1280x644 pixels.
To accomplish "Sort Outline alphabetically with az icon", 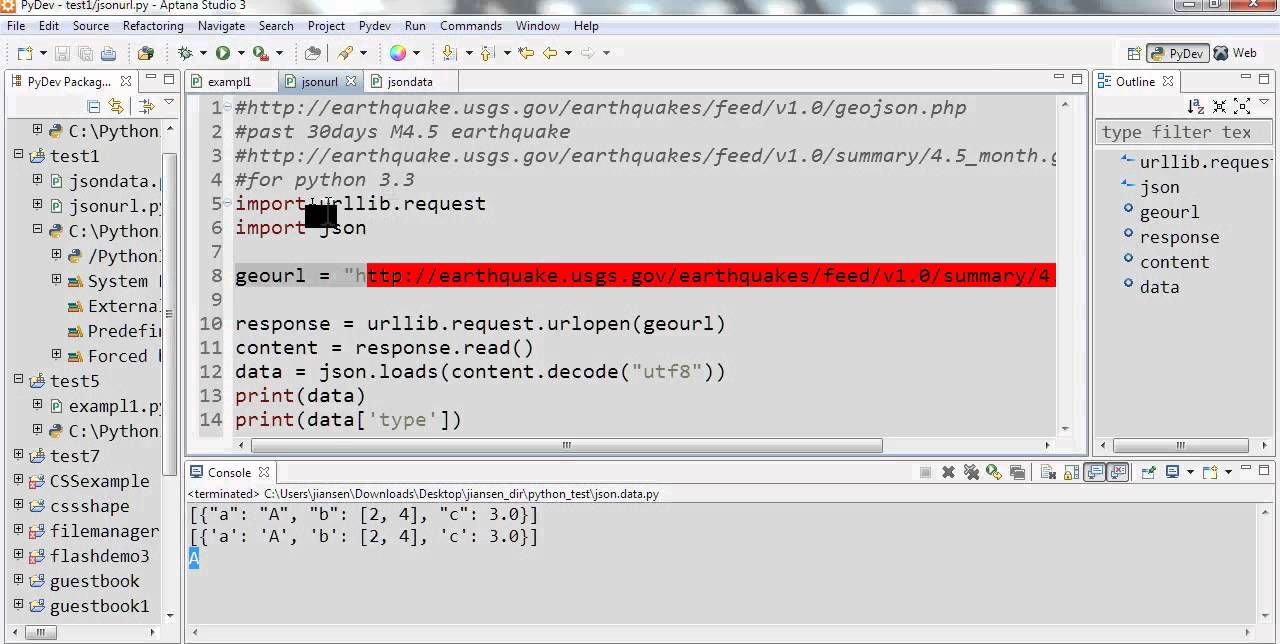I will (x=1196, y=106).
